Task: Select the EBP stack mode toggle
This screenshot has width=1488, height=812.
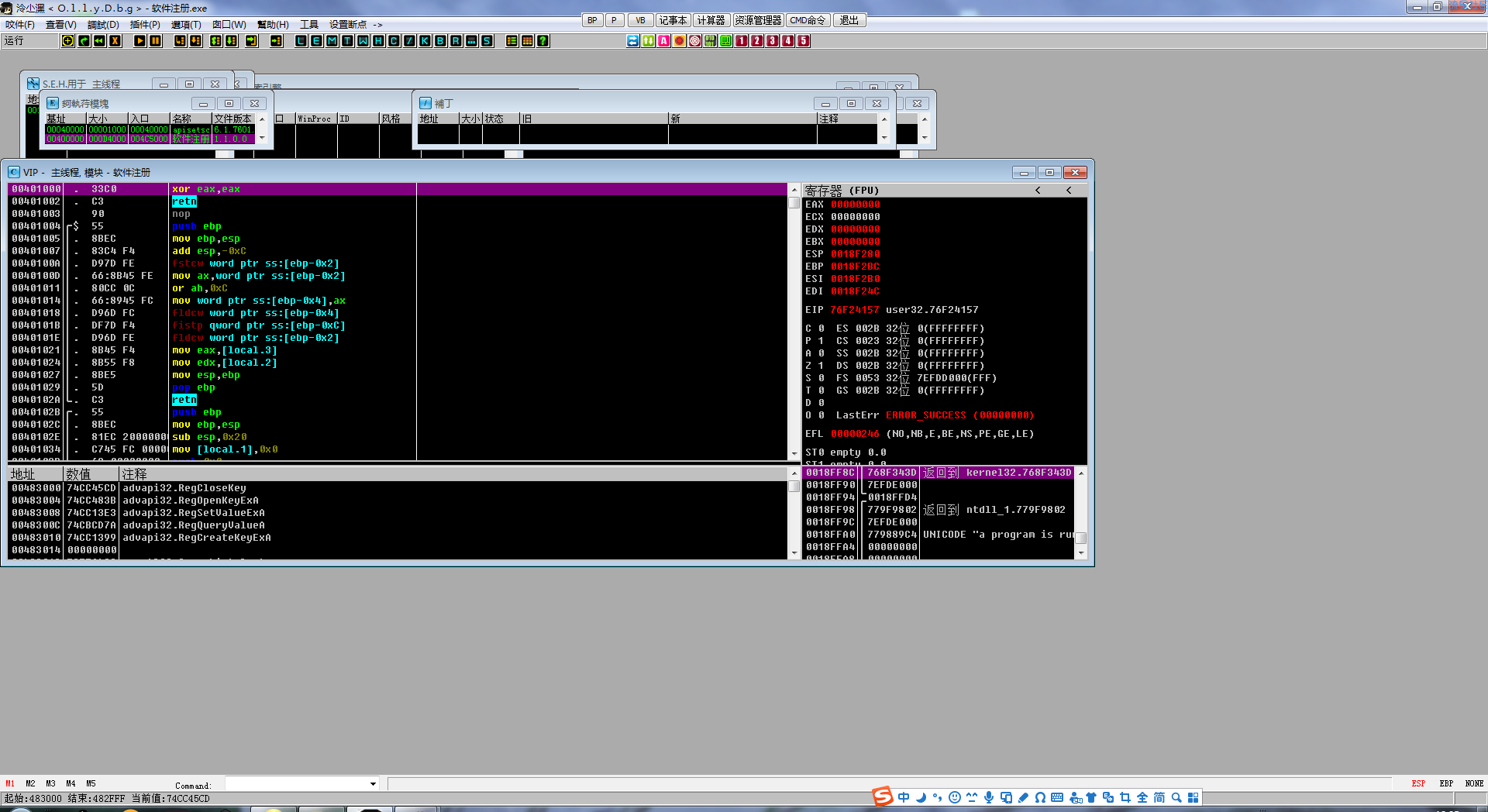Action: pyautogui.click(x=1446, y=784)
